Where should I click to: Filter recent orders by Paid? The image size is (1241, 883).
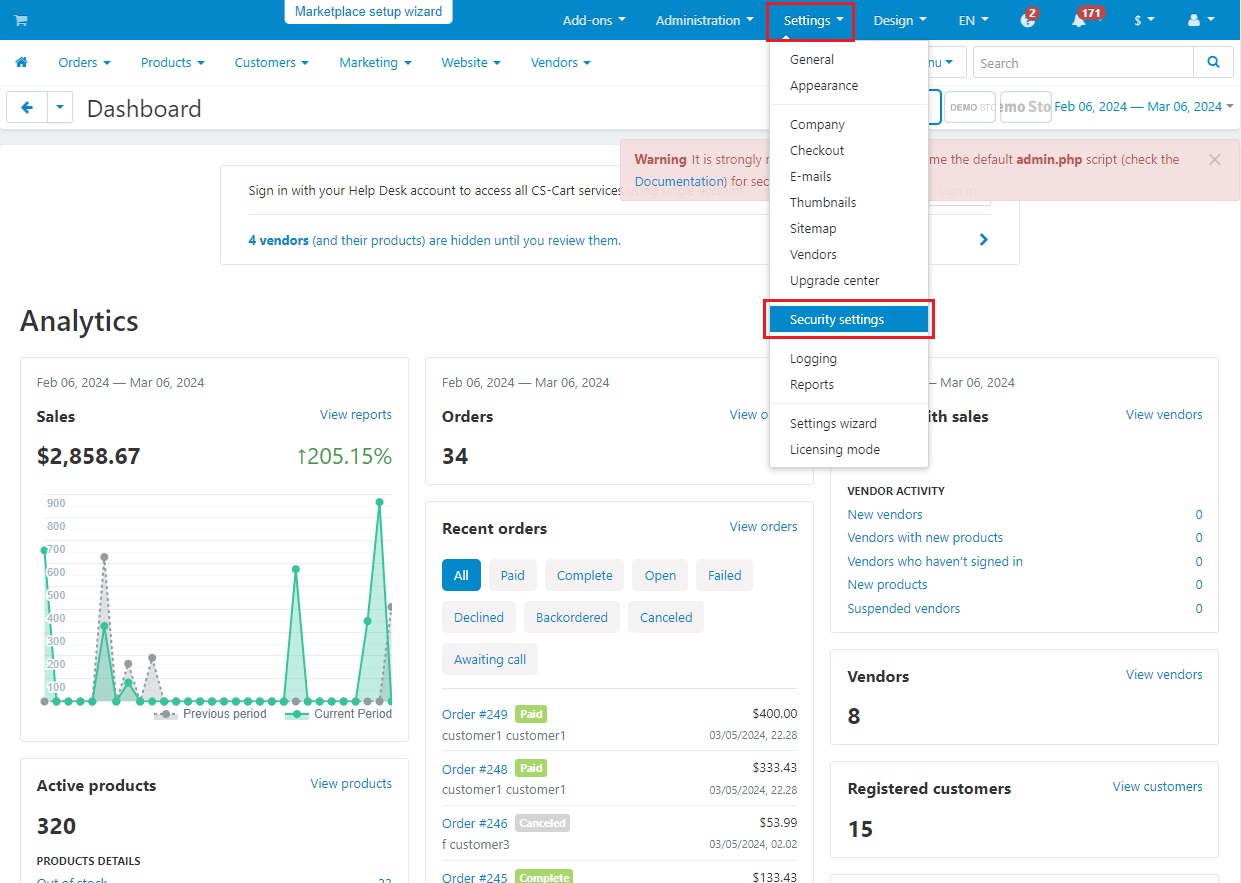click(x=513, y=575)
